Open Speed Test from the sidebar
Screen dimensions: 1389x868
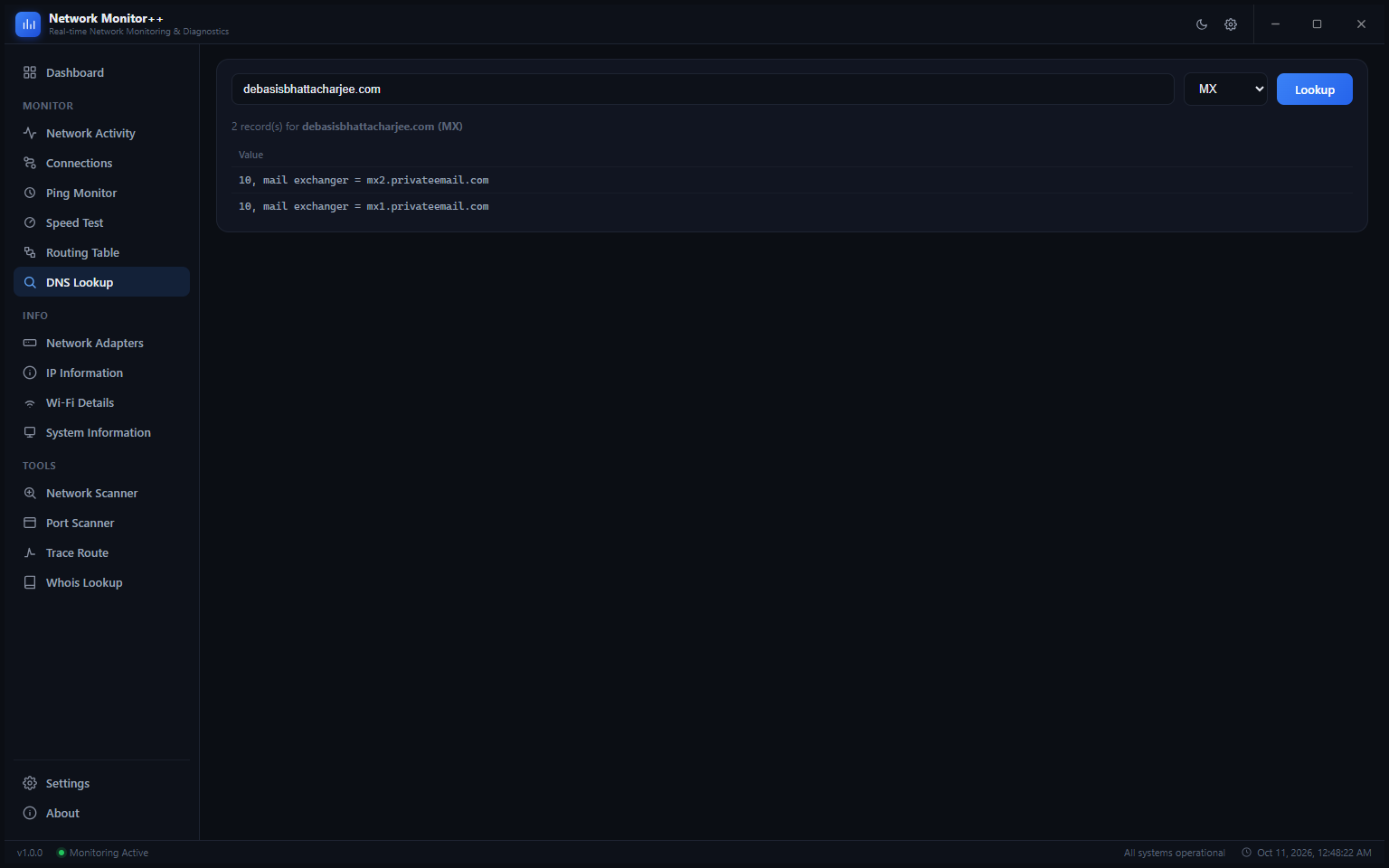101,222
